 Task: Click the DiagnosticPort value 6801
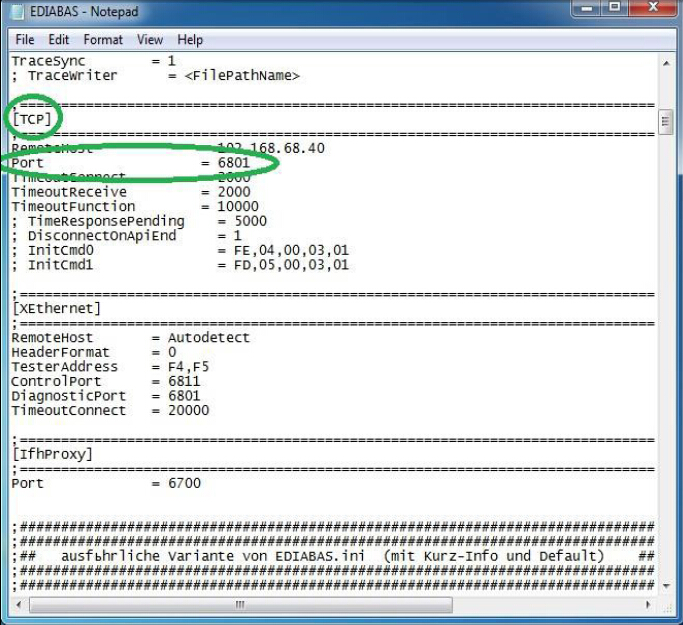184,395
